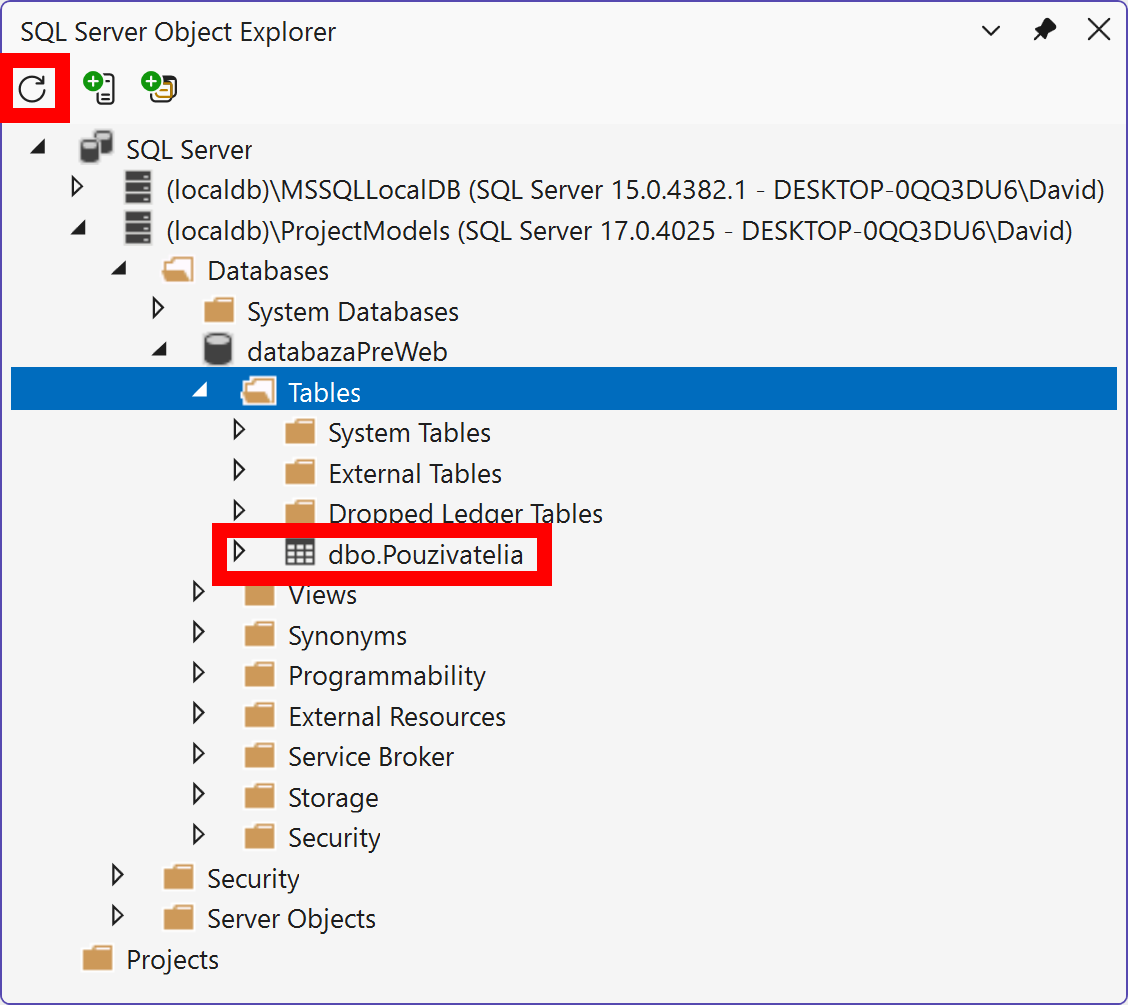
Task: Expand the Dropped Ledger Tables arrow
Action: [240, 511]
